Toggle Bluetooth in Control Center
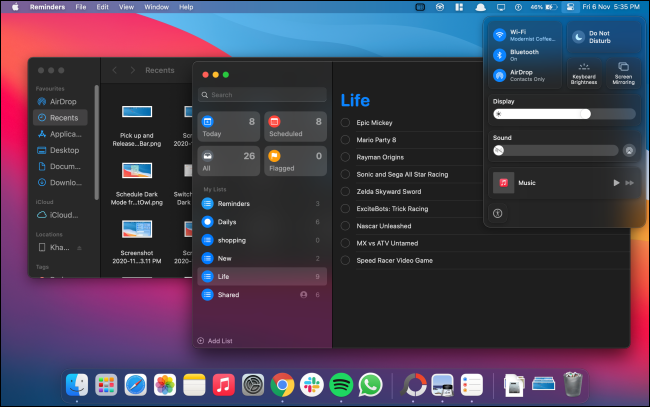This screenshot has width=650, height=407. (x=499, y=55)
